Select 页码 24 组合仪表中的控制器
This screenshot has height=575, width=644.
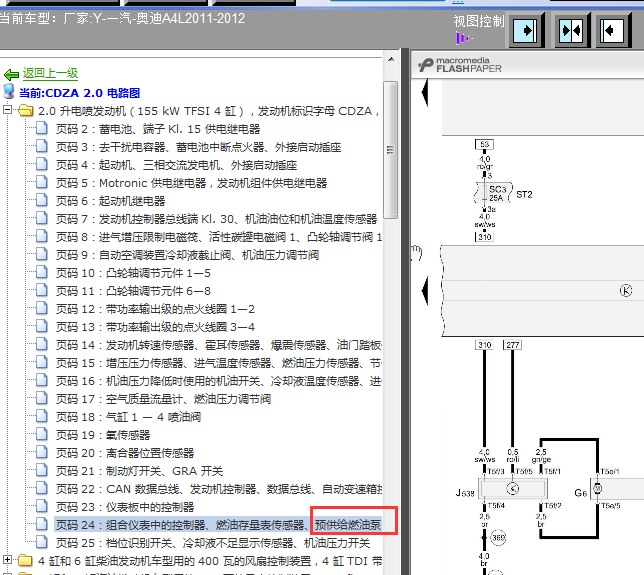point(219,525)
